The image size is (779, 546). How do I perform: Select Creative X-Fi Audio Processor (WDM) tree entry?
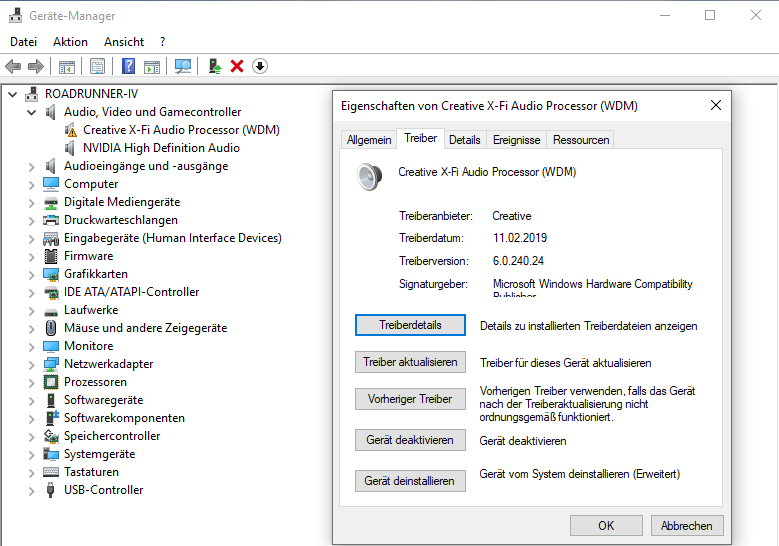click(x=181, y=130)
